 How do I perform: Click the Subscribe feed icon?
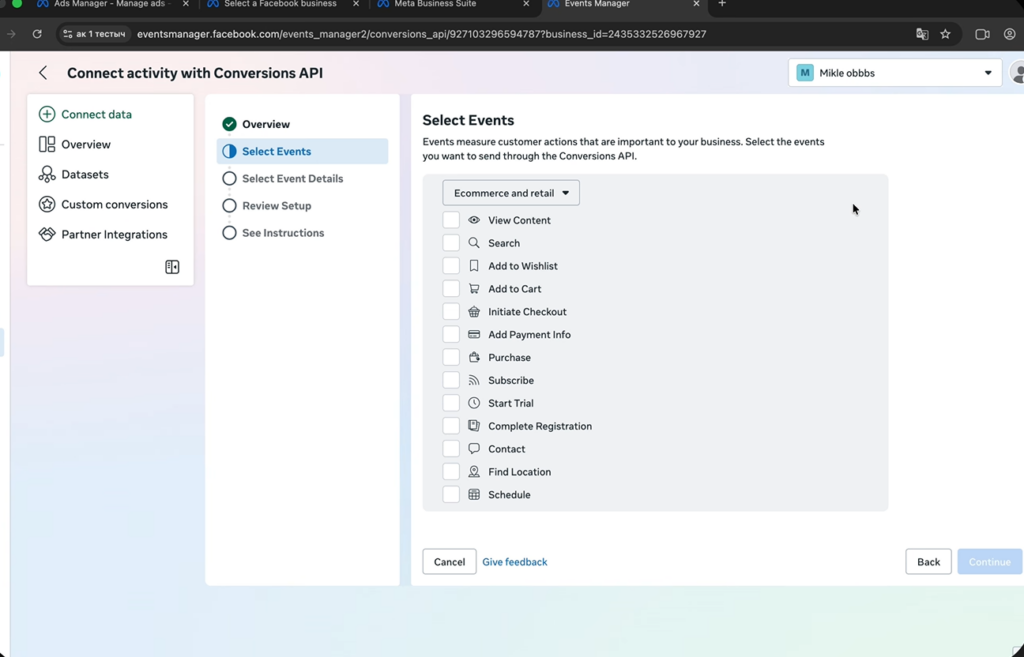coord(474,380)
